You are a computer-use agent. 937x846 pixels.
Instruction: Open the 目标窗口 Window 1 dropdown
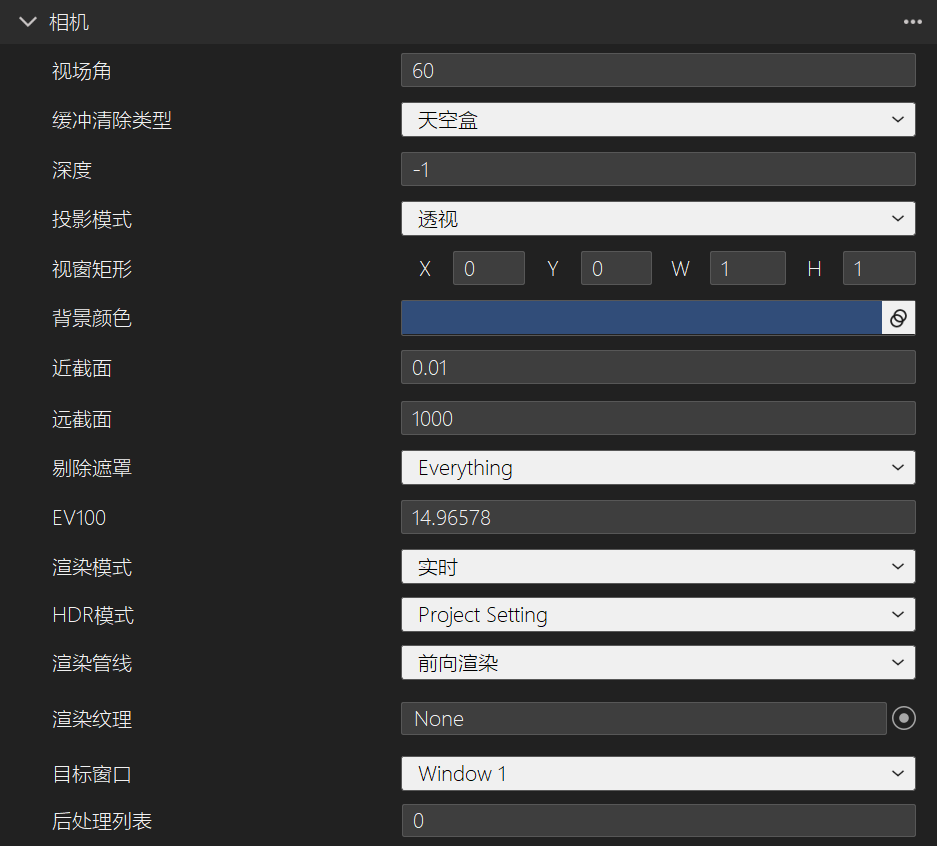[658, 773]
